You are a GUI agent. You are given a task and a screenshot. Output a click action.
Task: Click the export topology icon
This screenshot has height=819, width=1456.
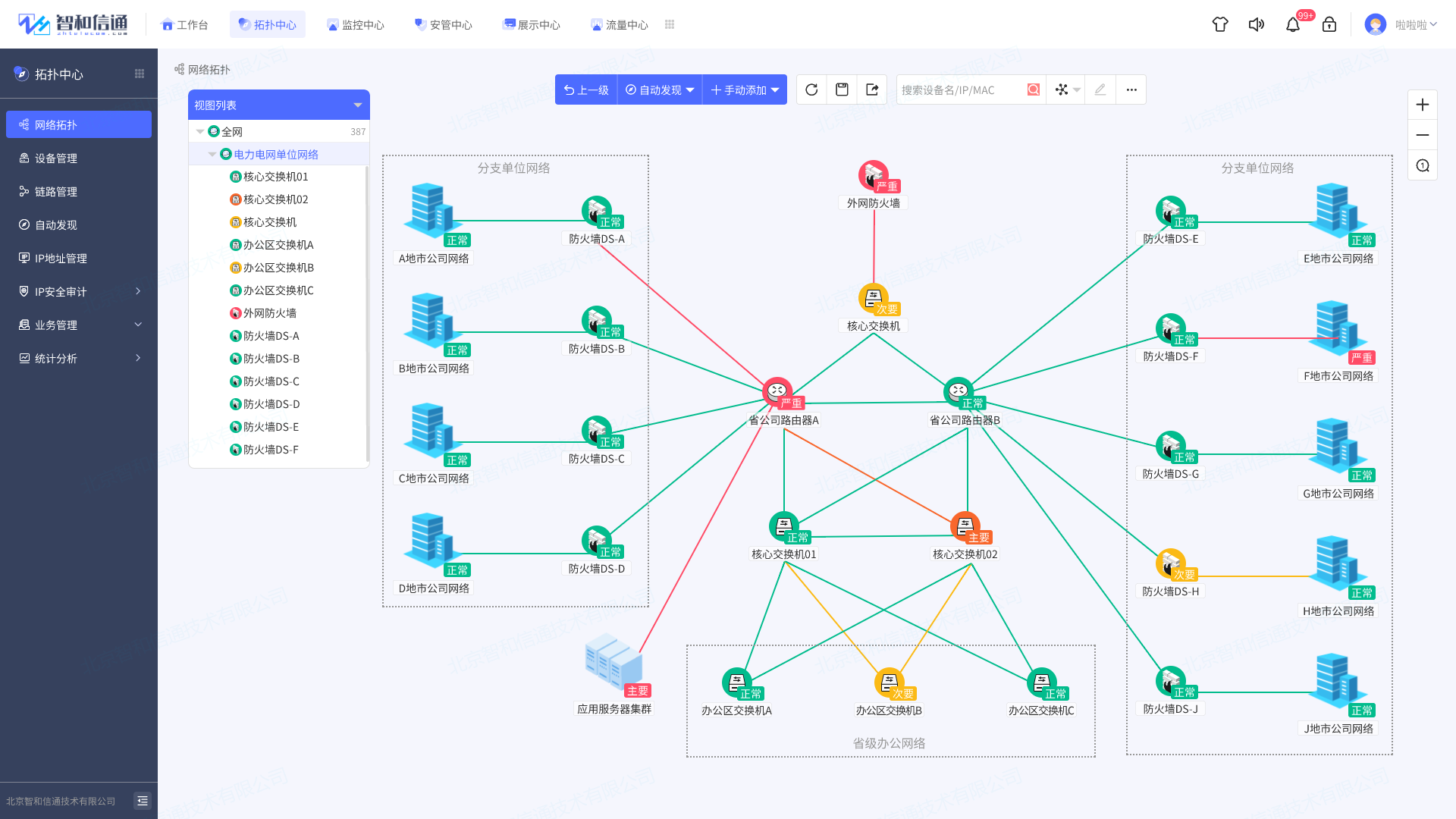(x=872, y=89)
